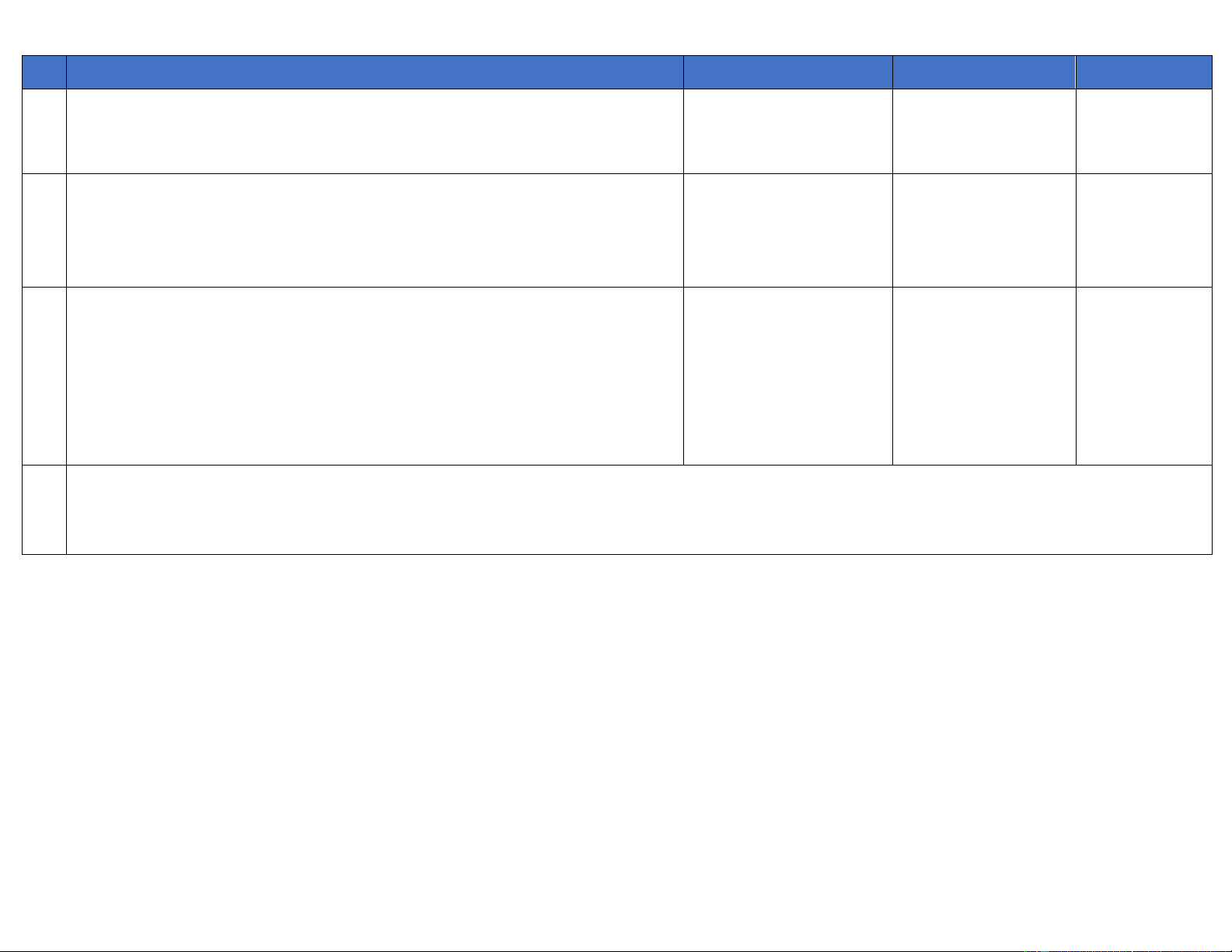Select second white row's third column cell
Viewport: 1232px width, 952px height.
tap(787, 230)
